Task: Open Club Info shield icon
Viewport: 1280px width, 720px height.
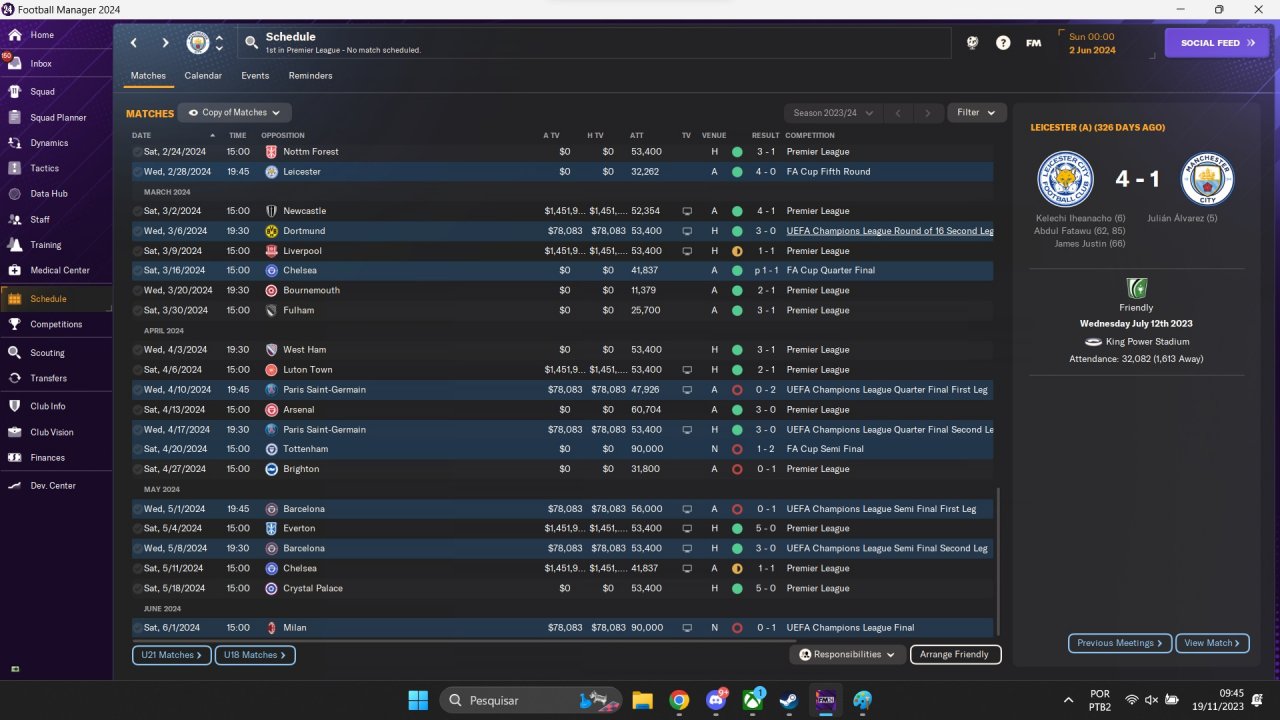Action: (14, 406)
